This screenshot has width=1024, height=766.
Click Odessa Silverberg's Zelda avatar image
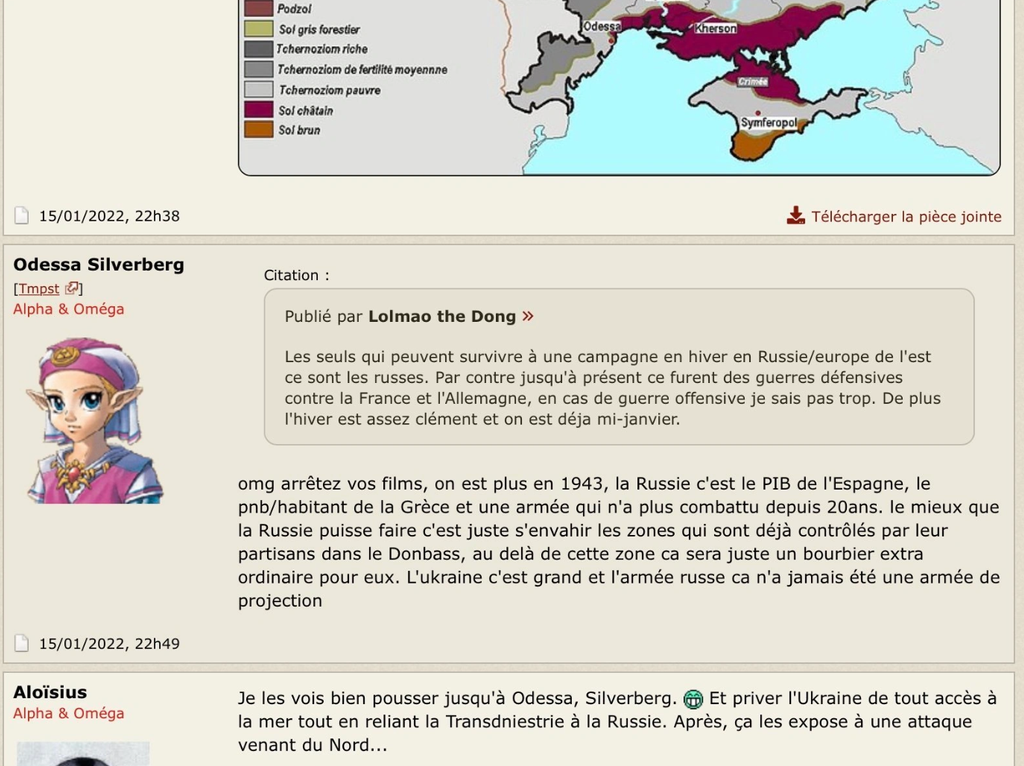[x=94, y=420]
